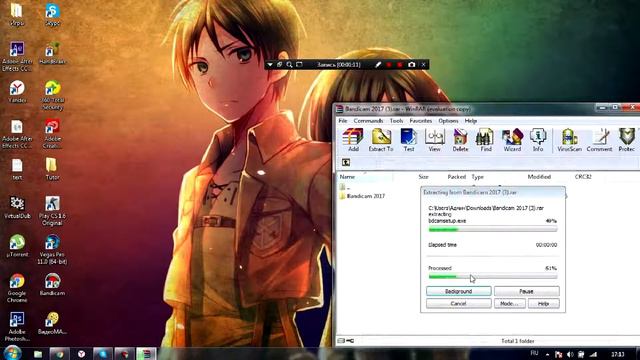Launch the Wizard toolbar icon
The height and width of the screenshot is (360, 640).
512,140
